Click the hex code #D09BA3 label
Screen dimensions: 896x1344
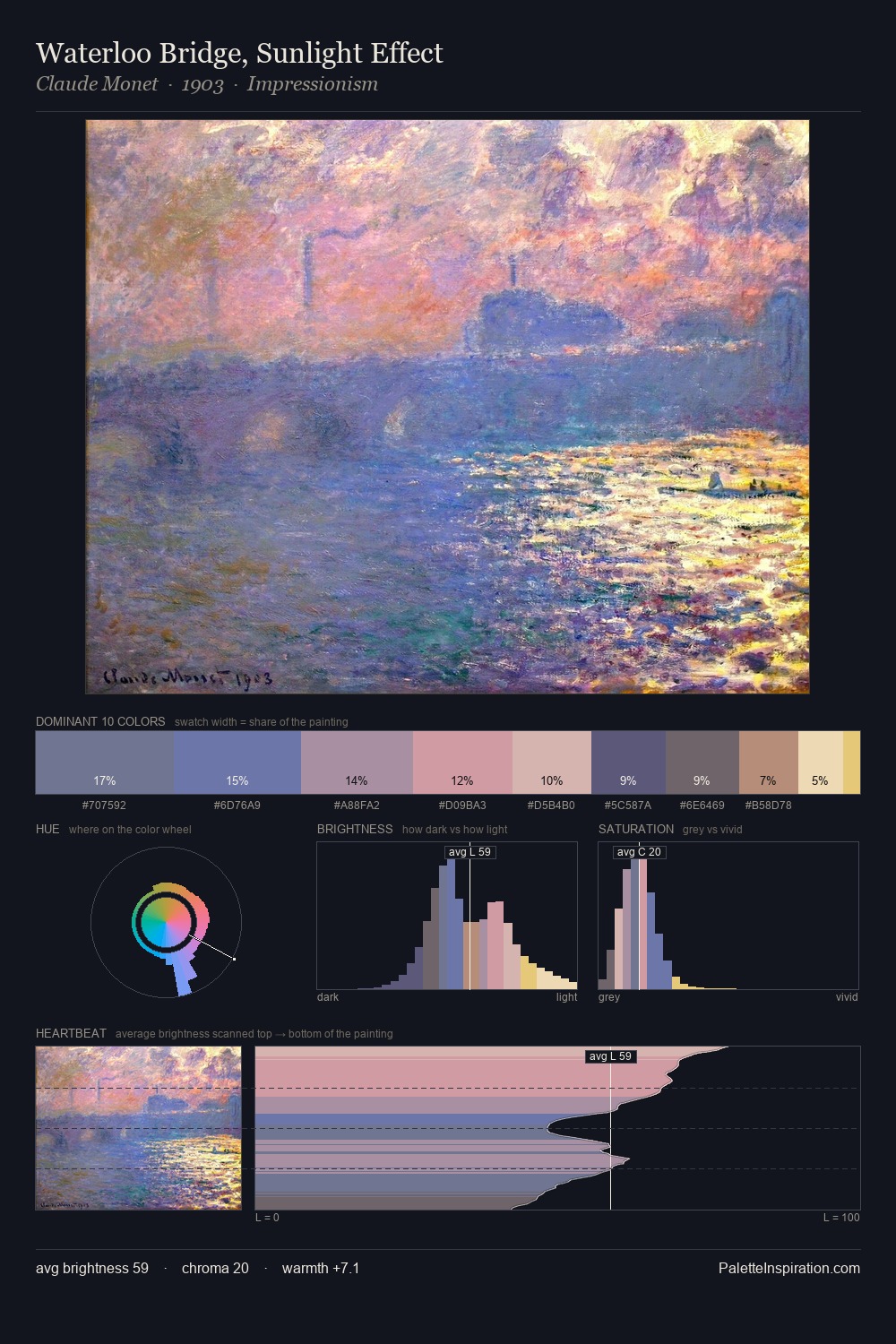pyautogui.click(x=462, y=806)
